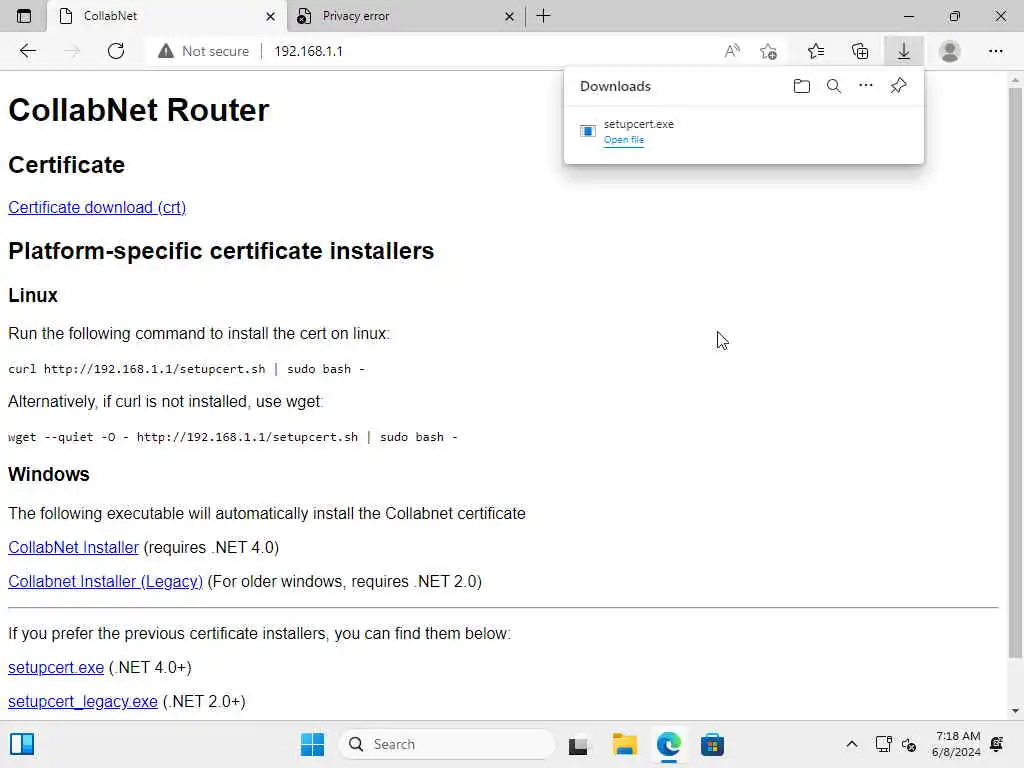This screenshot has width=1024, height=768.
Task: Open the Collections icon
Action: click(x=860, y=51)
